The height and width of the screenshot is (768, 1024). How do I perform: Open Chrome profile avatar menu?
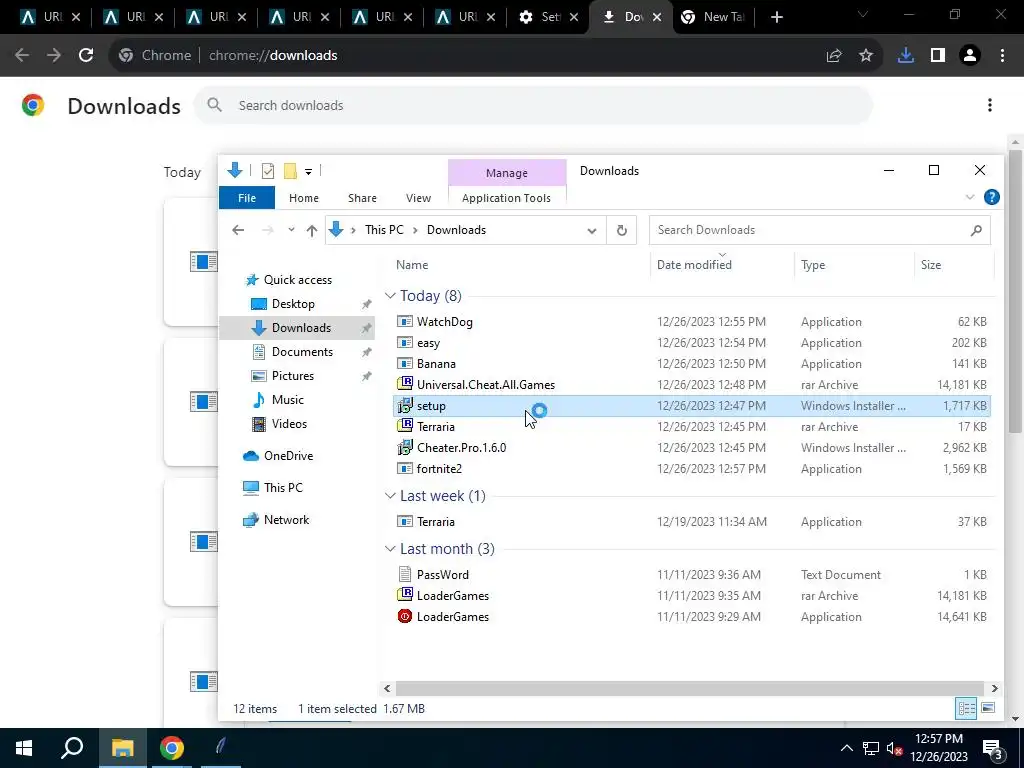pyautogui.click(x=970, y=56)
